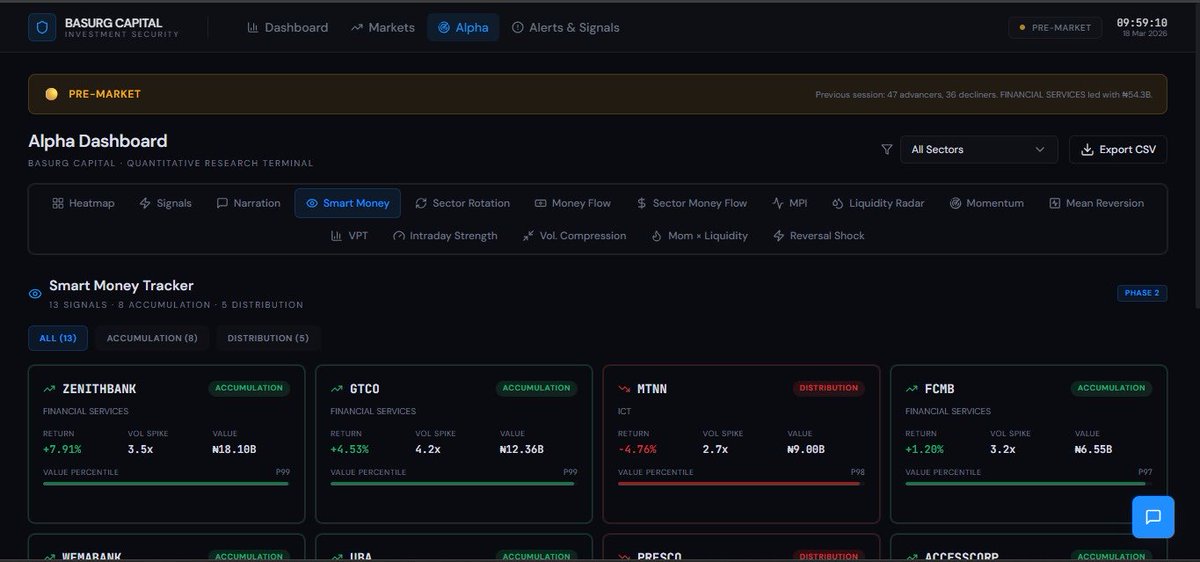Open the MTNN ticker card
Image resolution: width=1200 pixels, height=562 pixels.
741,444
